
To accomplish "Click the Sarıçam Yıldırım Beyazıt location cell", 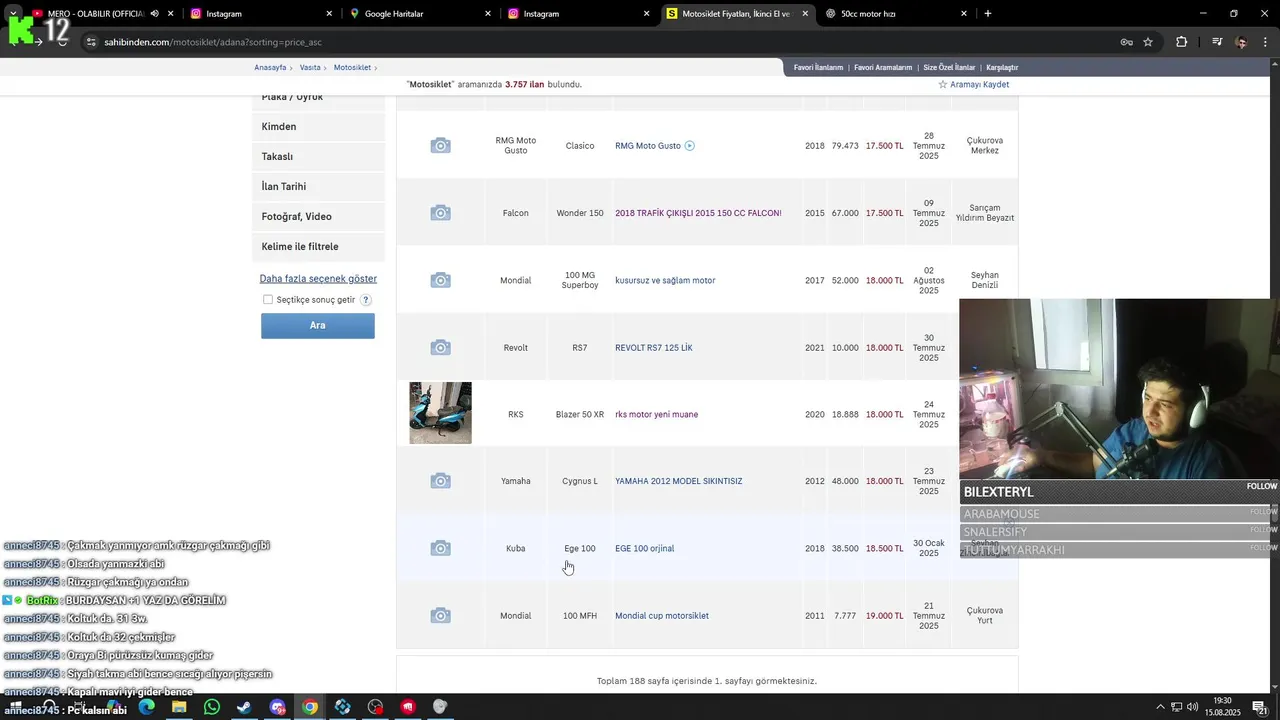I will 985,213.
